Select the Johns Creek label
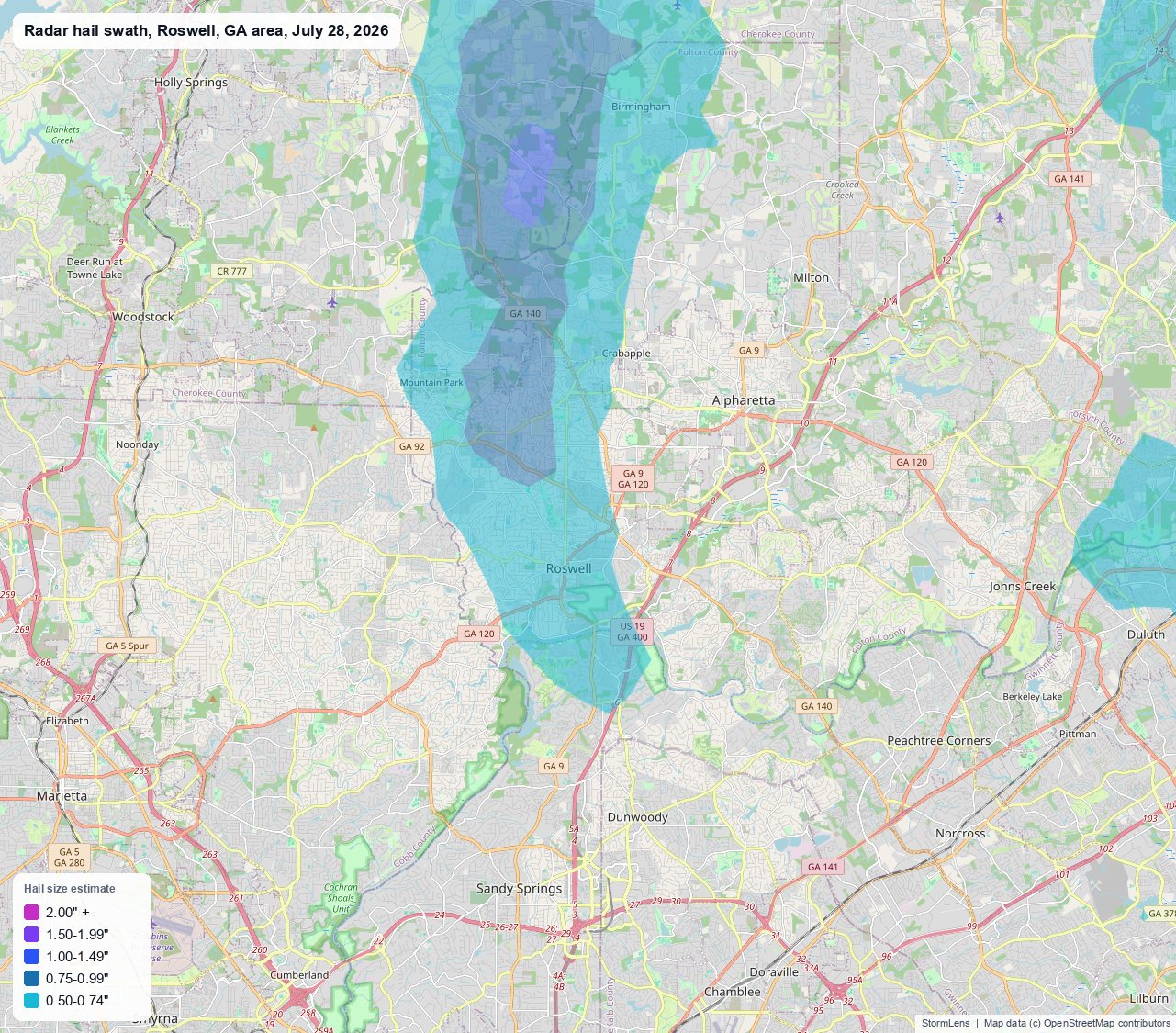Viewport: 1176px width, 1033px height. coord(1023,586)
